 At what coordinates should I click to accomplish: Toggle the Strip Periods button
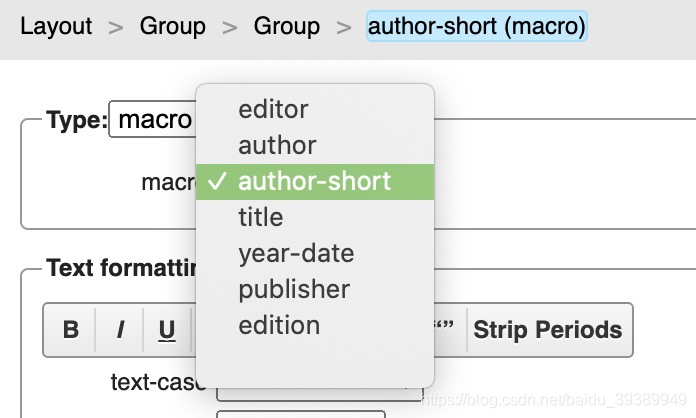[x=548, y=330]
